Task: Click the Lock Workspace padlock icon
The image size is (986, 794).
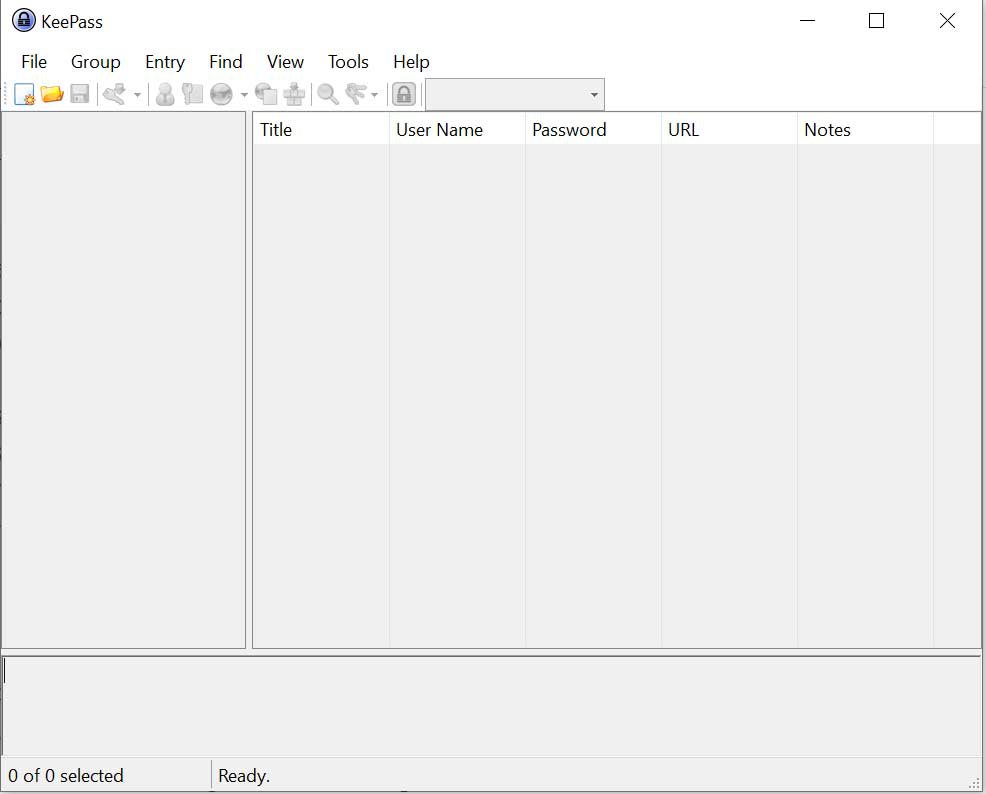Action: 404,94
